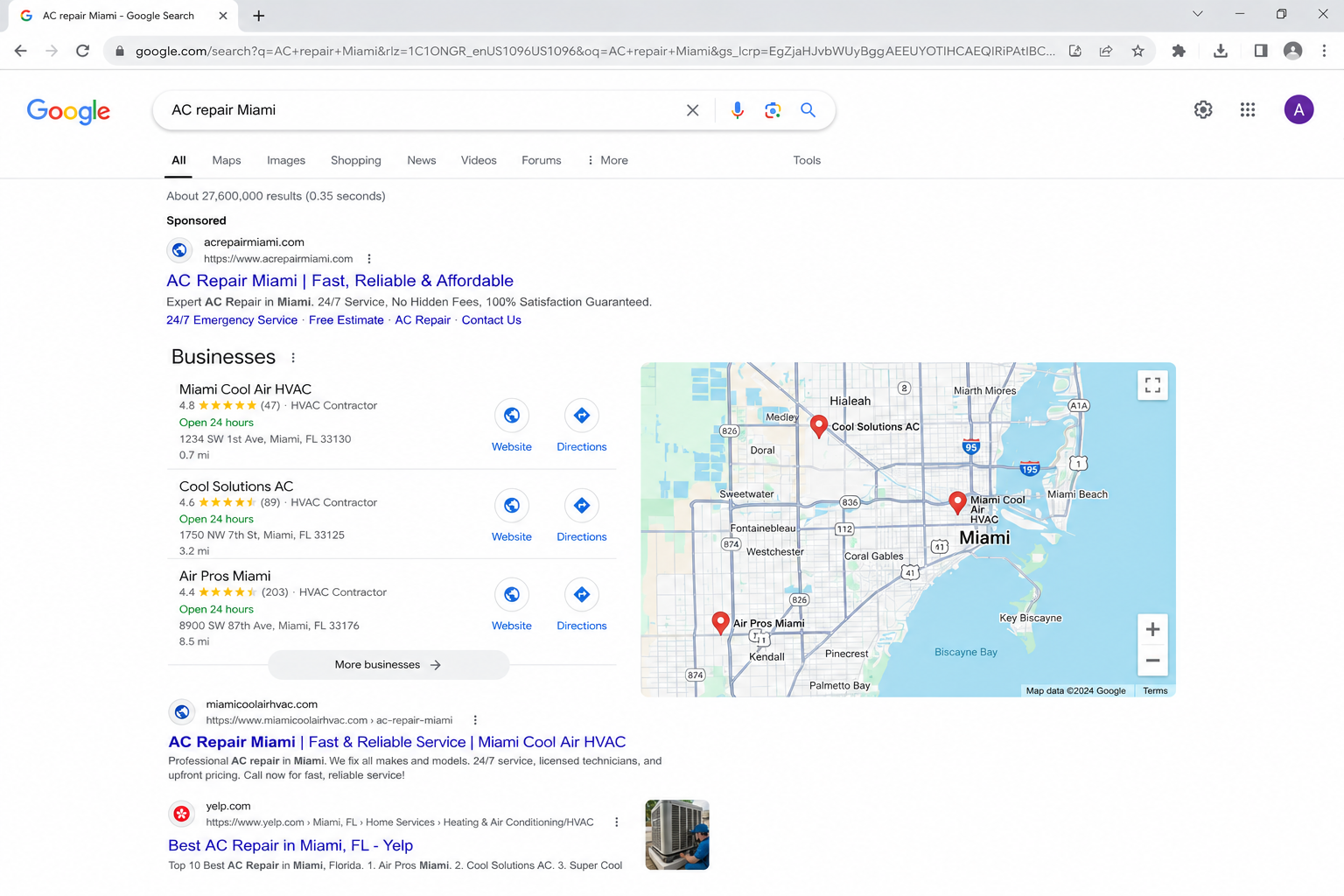1344x896 pixels.
Task: Switch to the Shopping tab
Action: click(x=356, y=160)
